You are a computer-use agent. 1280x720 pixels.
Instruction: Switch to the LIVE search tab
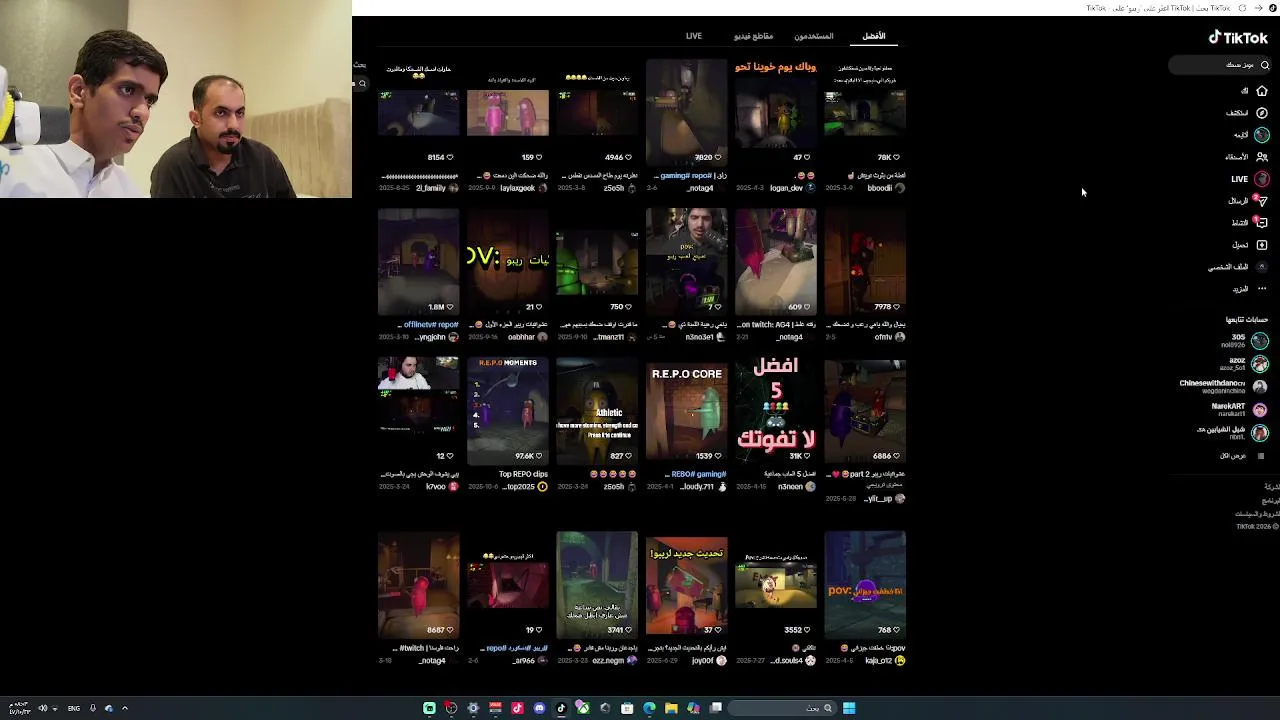tap(694, 36)
